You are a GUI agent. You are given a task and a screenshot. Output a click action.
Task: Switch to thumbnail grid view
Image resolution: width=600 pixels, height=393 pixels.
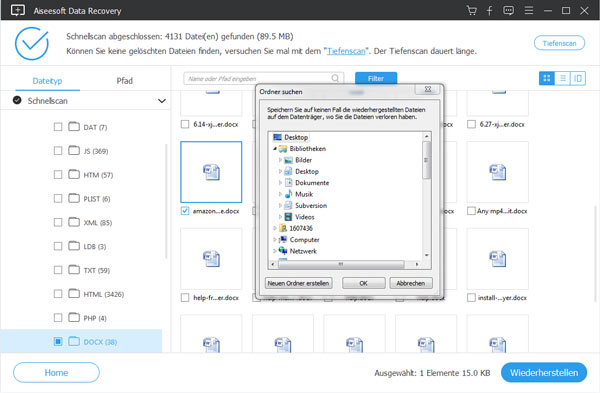(547, 78)
